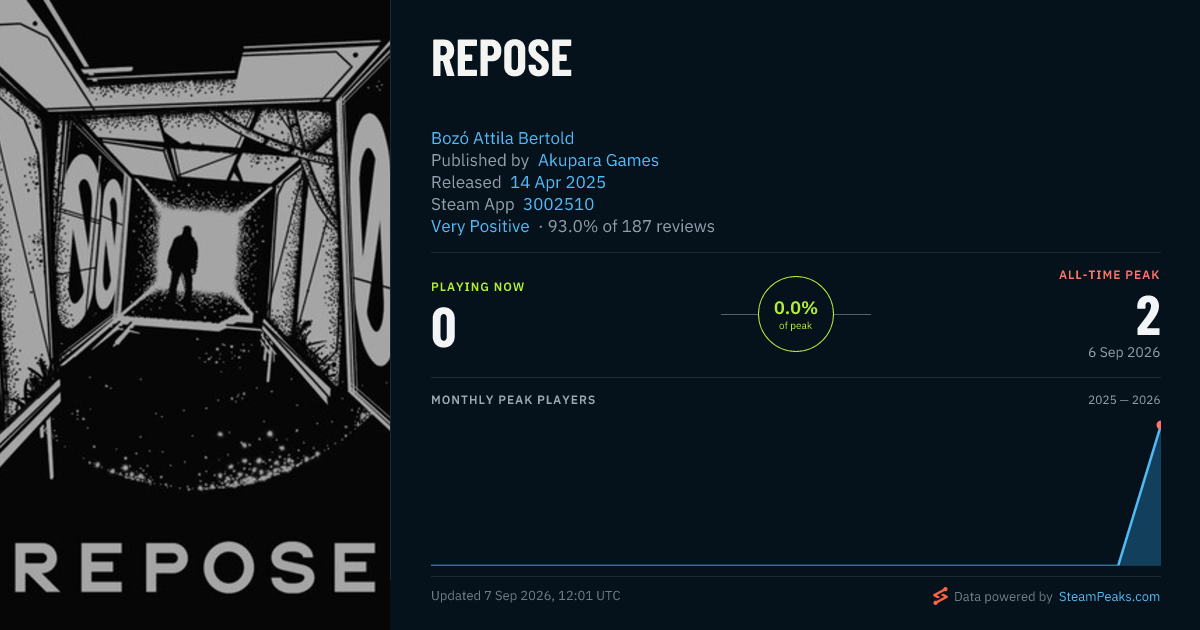Open developer Bozó Attila Bertold link
The width and height of the screenshot is (1200, 630).
(x=502, y=138)
